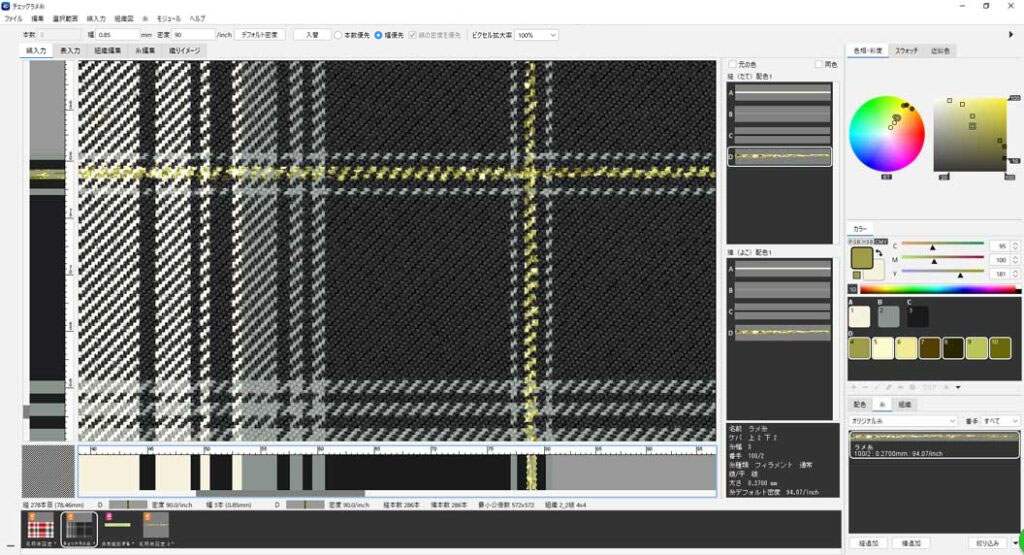This screenshot has width=1024, height=555.
Task: Select the RGB color mode icon
Action: coord(856,241)
